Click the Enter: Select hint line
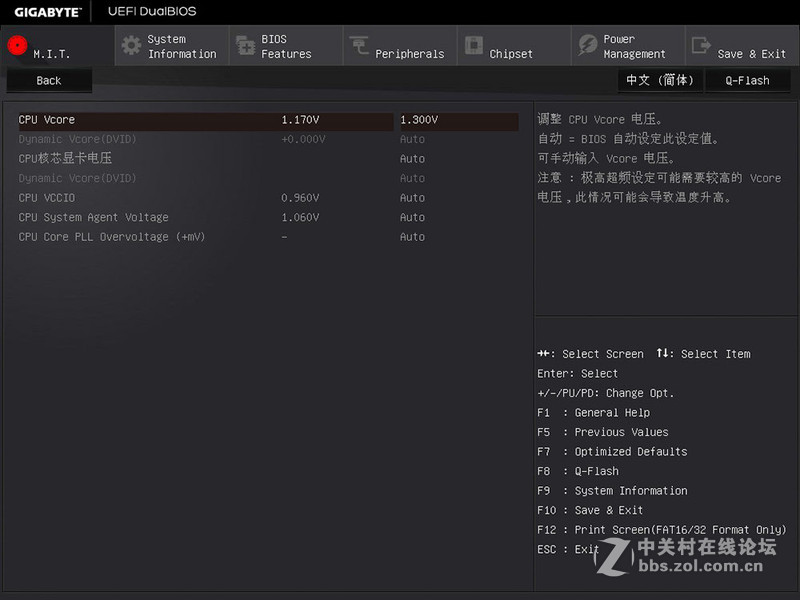This screenshot has width=800, height=600. tap(578, 374)
